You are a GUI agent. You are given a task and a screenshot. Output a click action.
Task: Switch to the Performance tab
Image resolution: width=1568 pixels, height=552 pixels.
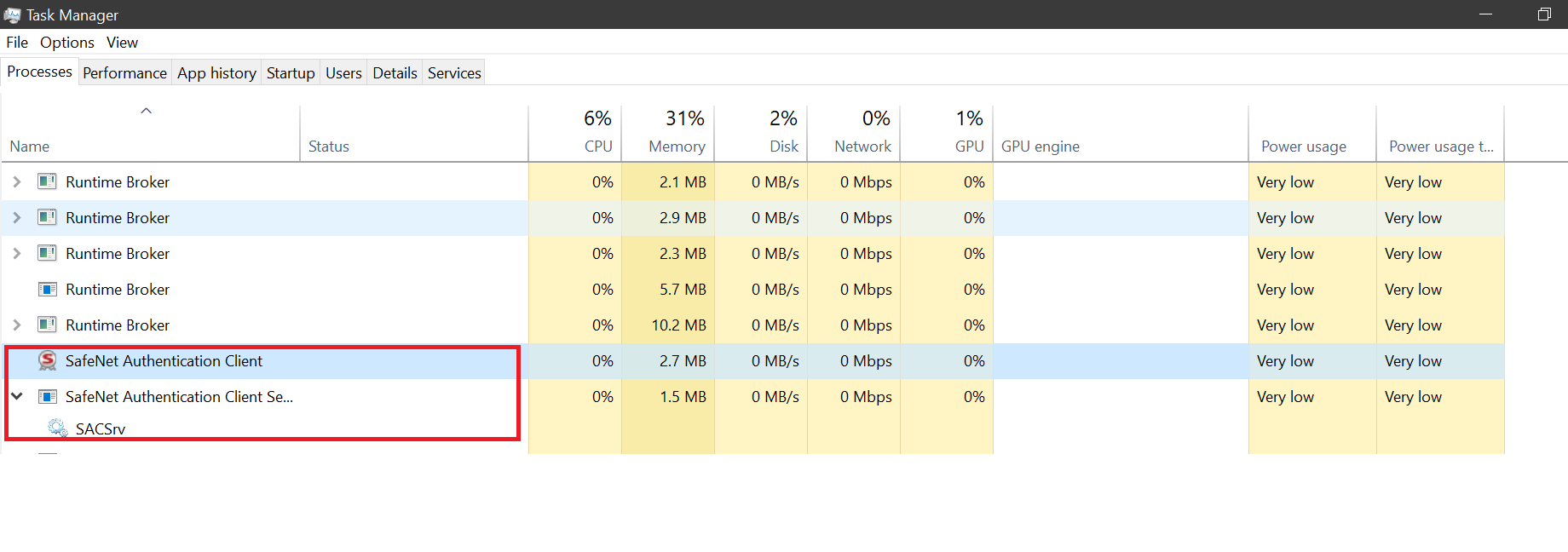[124, 73]
